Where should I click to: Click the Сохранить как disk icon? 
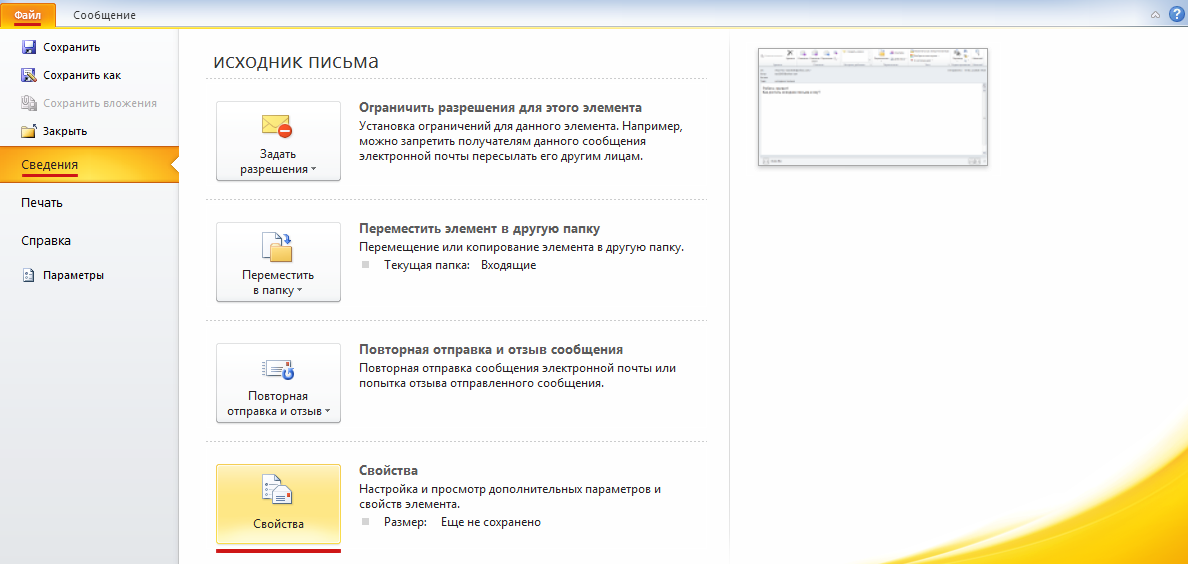(28, 75)
